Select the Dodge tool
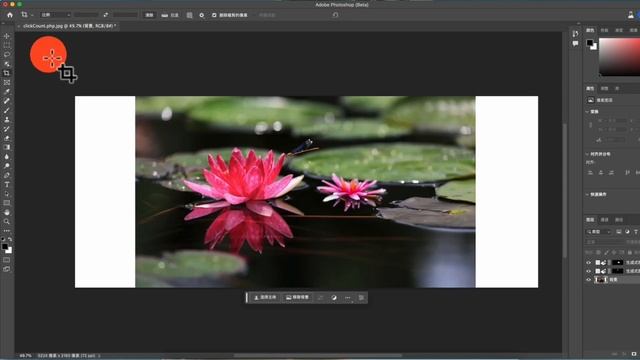Viewport: 640px width, 360px height. [7, 166]
